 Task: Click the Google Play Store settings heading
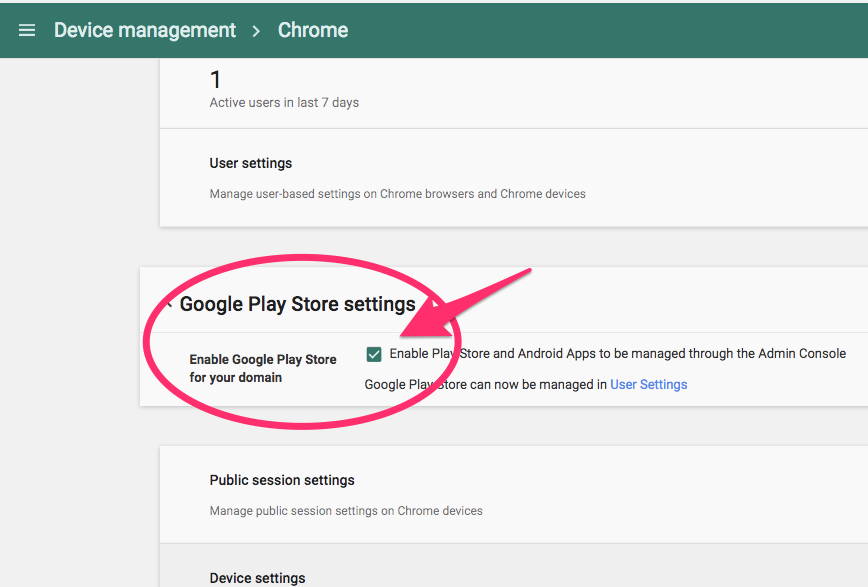297,304
